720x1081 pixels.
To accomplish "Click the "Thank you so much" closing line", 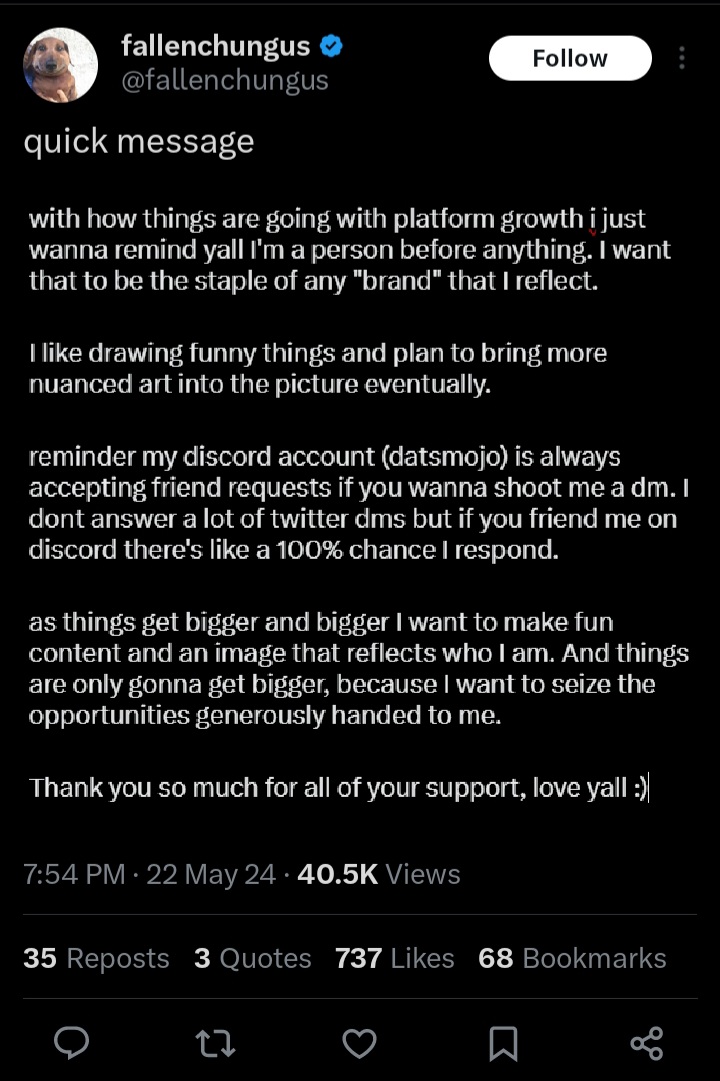I will coord(338,788).
